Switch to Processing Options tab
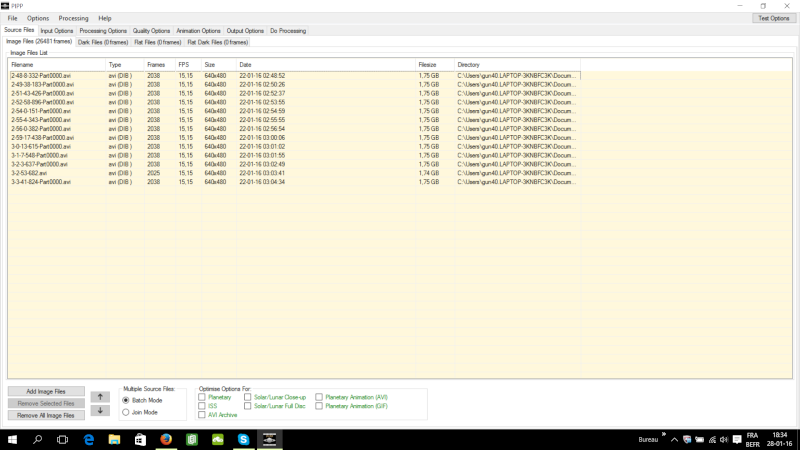Viewport: 800px width, 450px height. pyautogui.click(x=103, y=31)
